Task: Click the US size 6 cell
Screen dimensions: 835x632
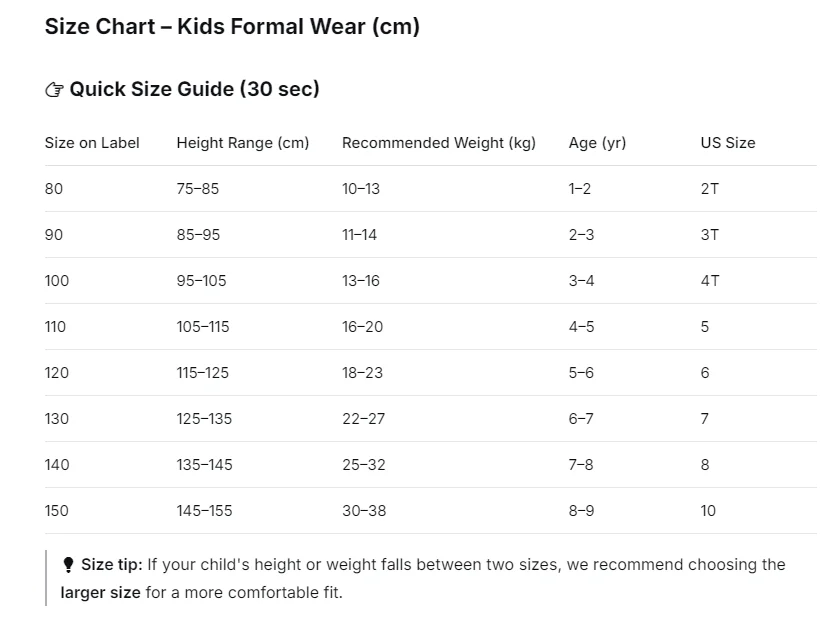Action: point(705,373)
